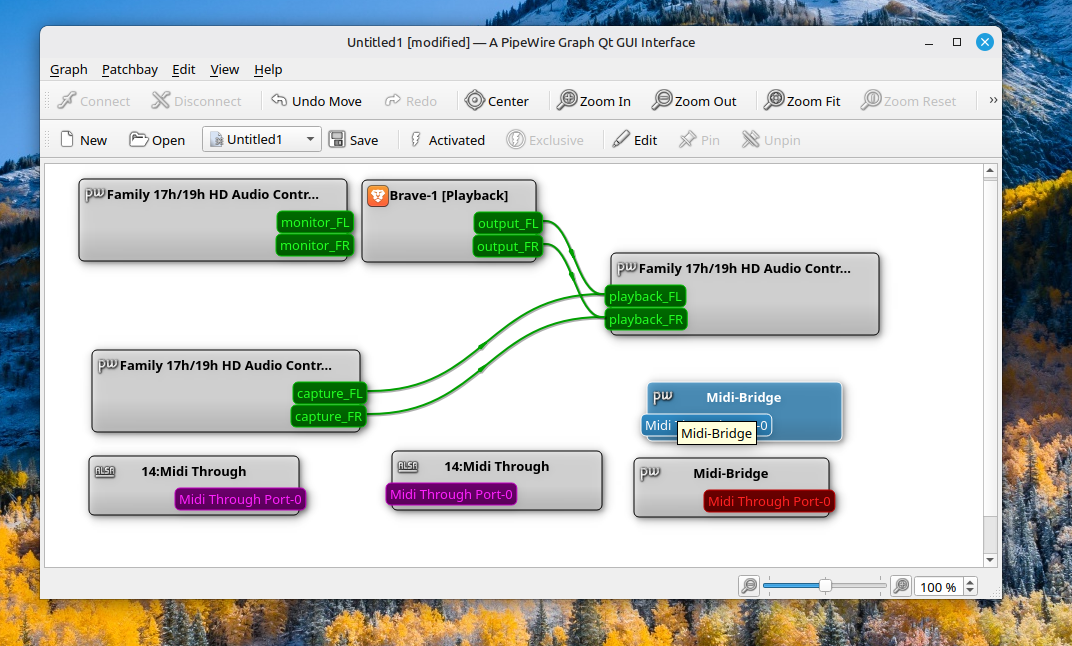Create a new patchbay with New icon
The image size is (1072, 646).
68,140
